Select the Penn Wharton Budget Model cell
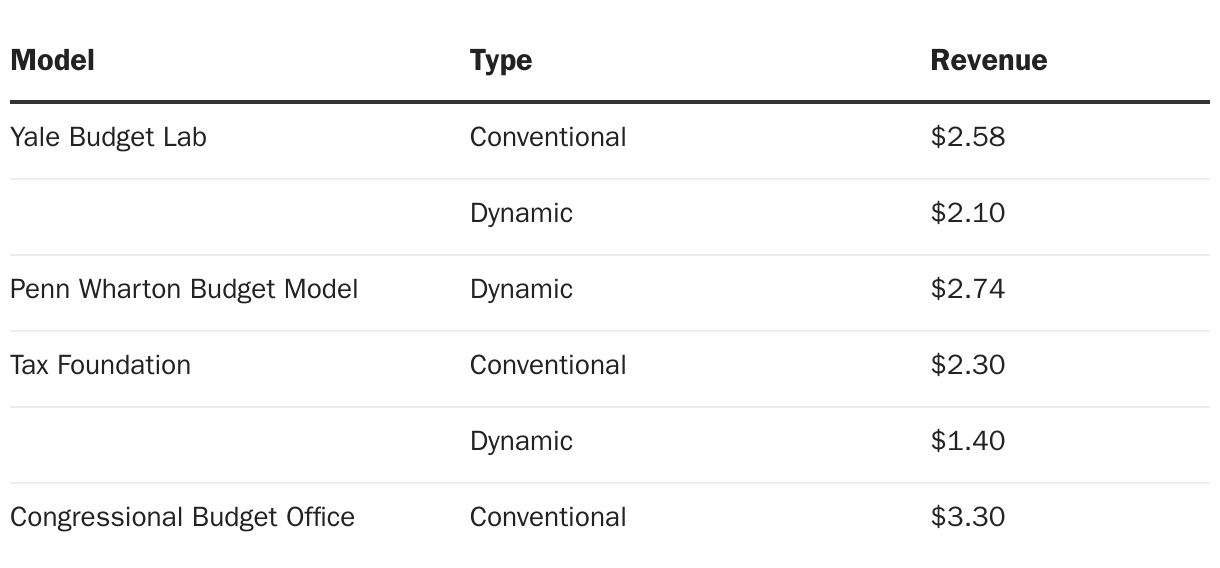Viewport: 1220px width, 568px height. tap(184, 289)
